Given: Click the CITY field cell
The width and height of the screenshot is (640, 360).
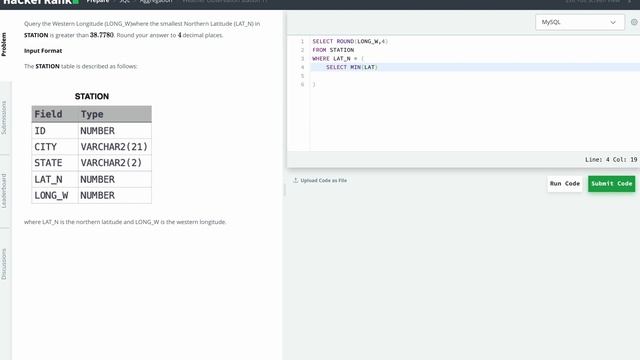Looking at the screenshot, I should (x=55, y=147).
